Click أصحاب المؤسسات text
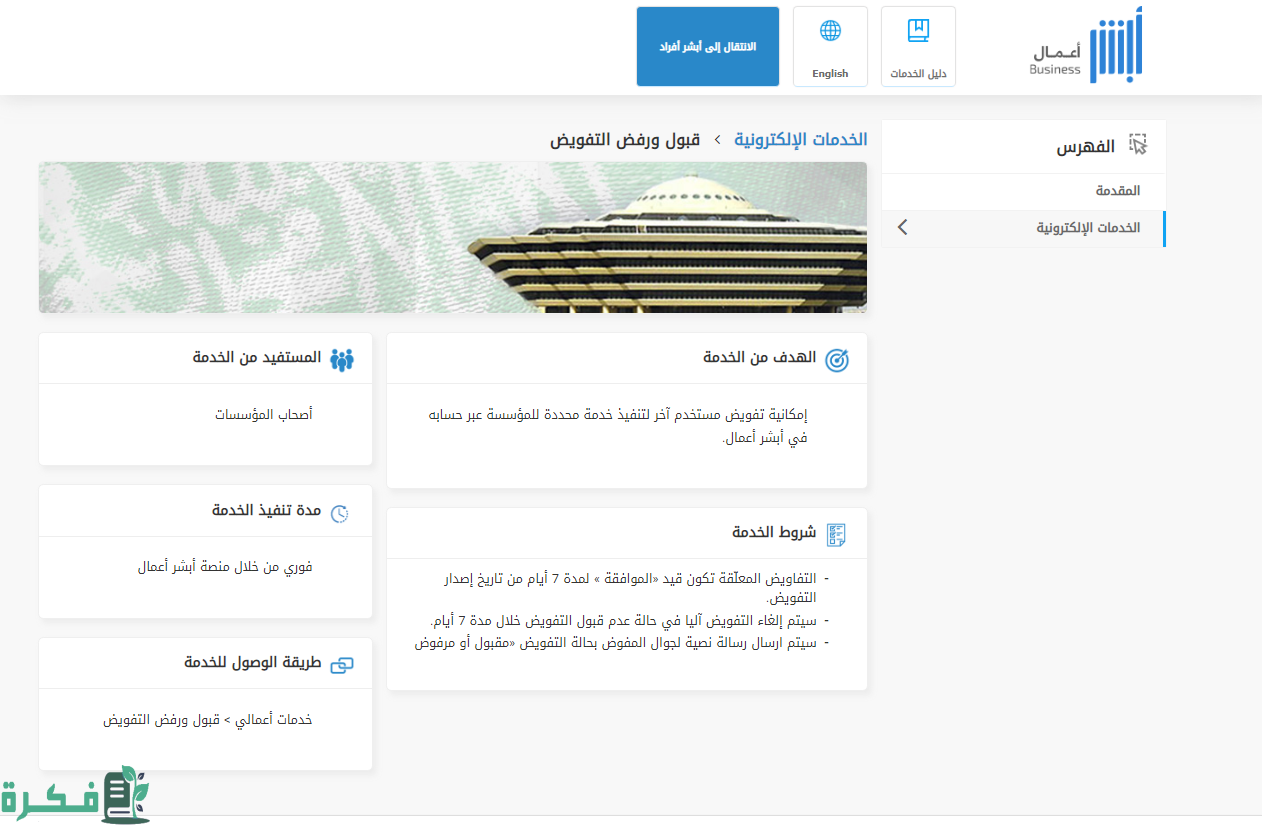This screenshot has height=825, width=1262. click(x=264, y=414)
